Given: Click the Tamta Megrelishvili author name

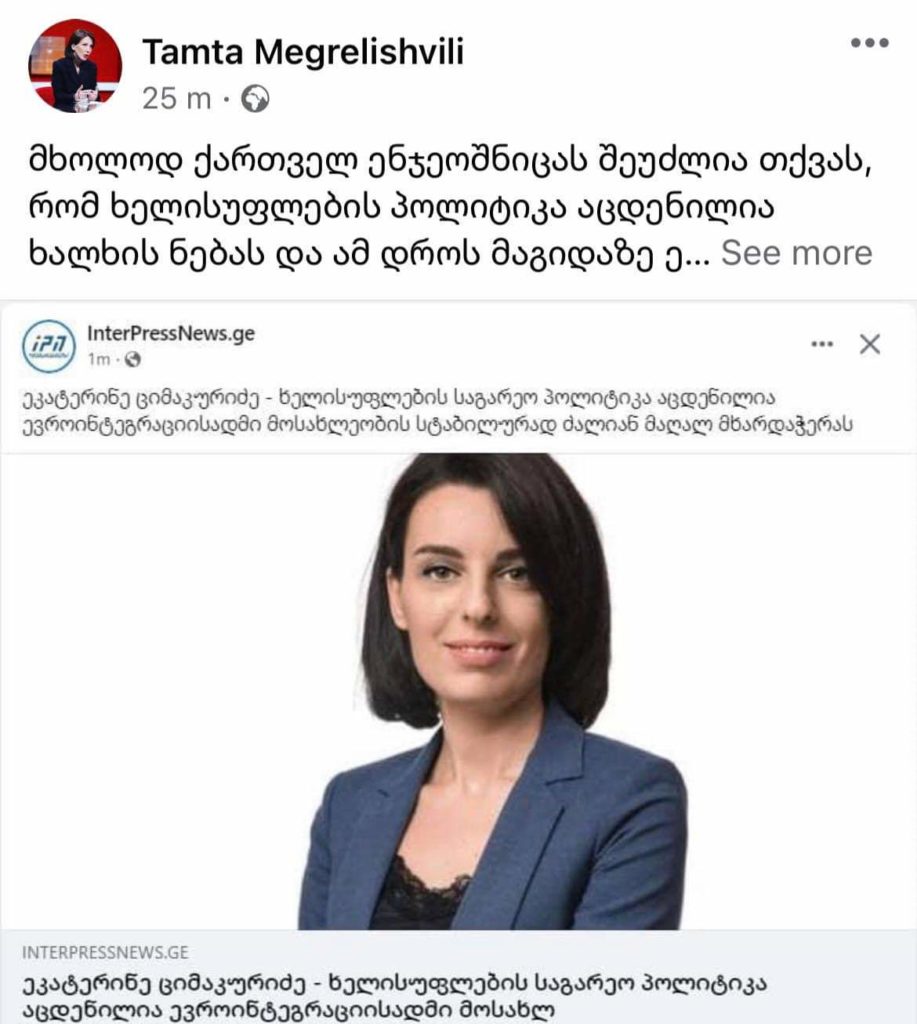Looking at the screenshot, I should [x=303, y=52].
